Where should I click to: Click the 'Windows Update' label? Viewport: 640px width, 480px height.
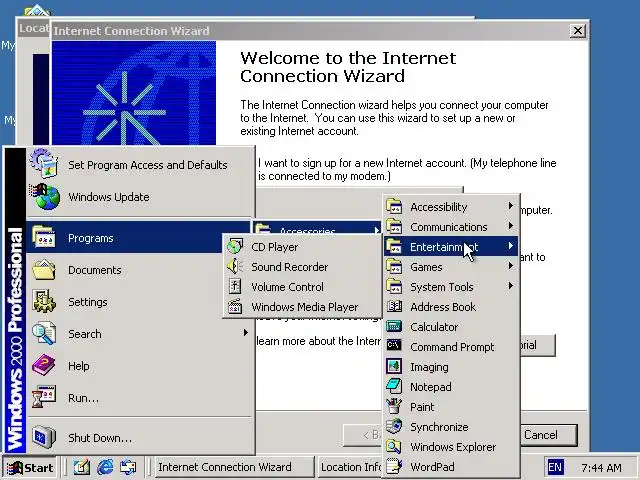click(x=109, y=197)
